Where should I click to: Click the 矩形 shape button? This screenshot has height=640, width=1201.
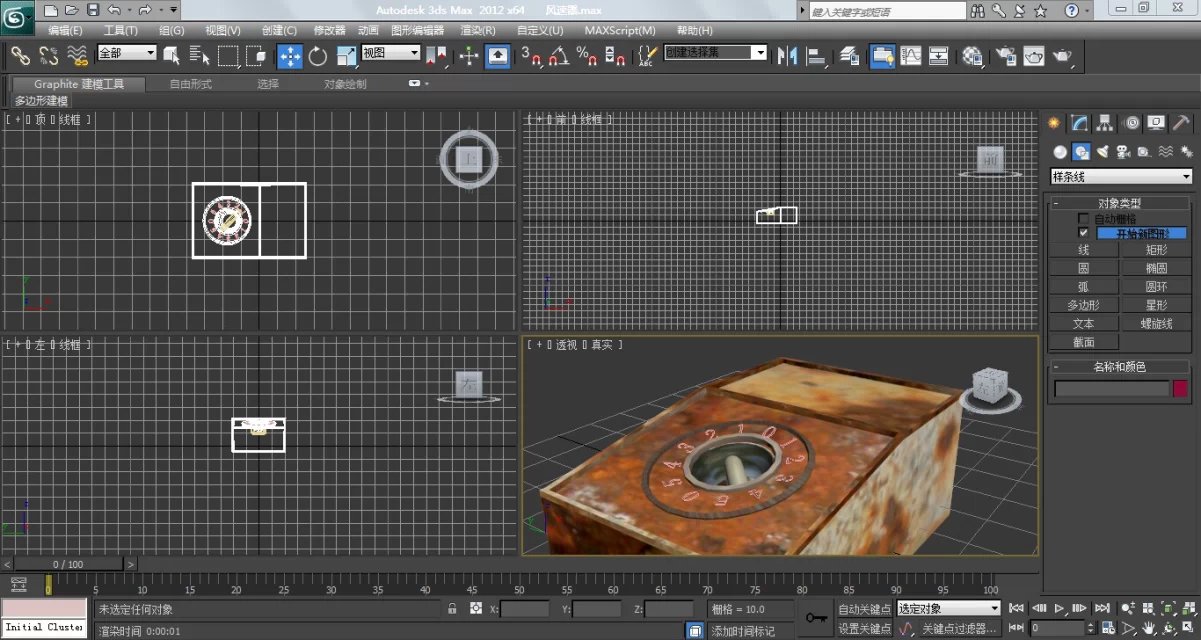point(1155,250)
